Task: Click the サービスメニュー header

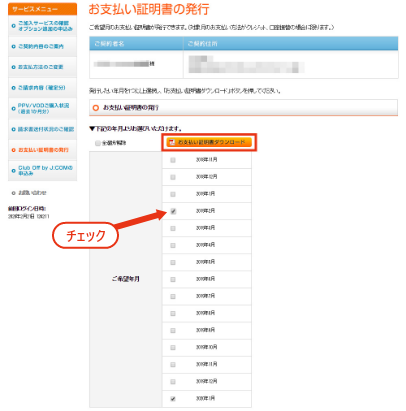Action: point(42,9)
